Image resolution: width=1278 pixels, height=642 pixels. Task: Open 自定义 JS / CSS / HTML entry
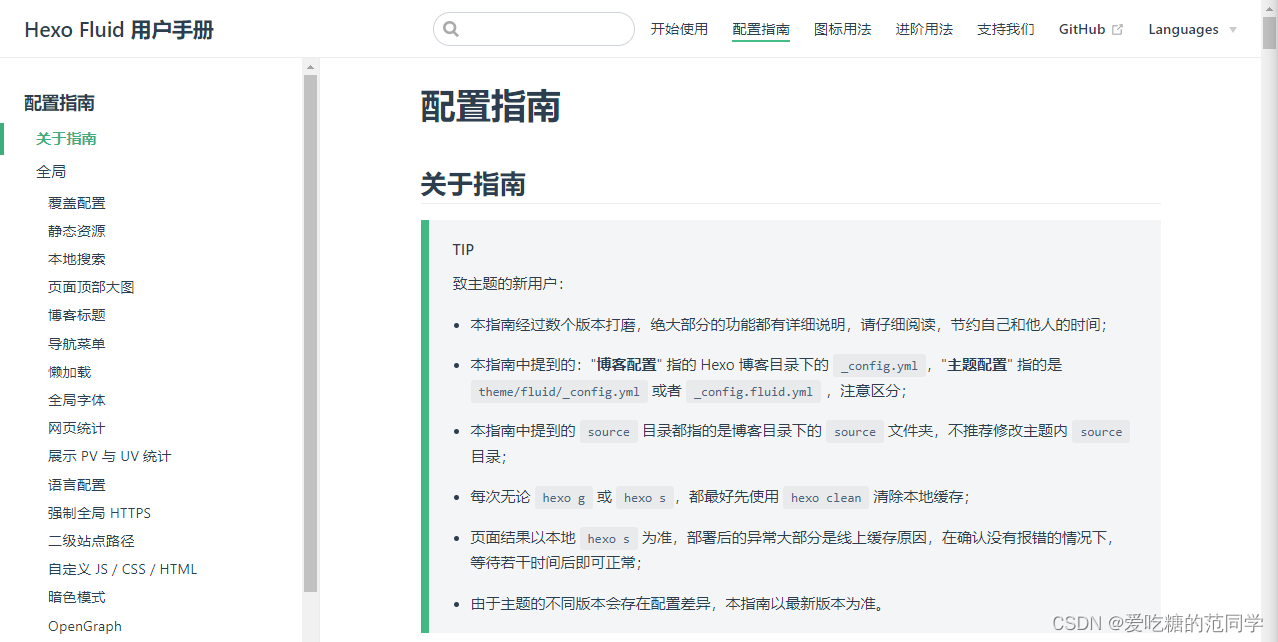[123, 569]
